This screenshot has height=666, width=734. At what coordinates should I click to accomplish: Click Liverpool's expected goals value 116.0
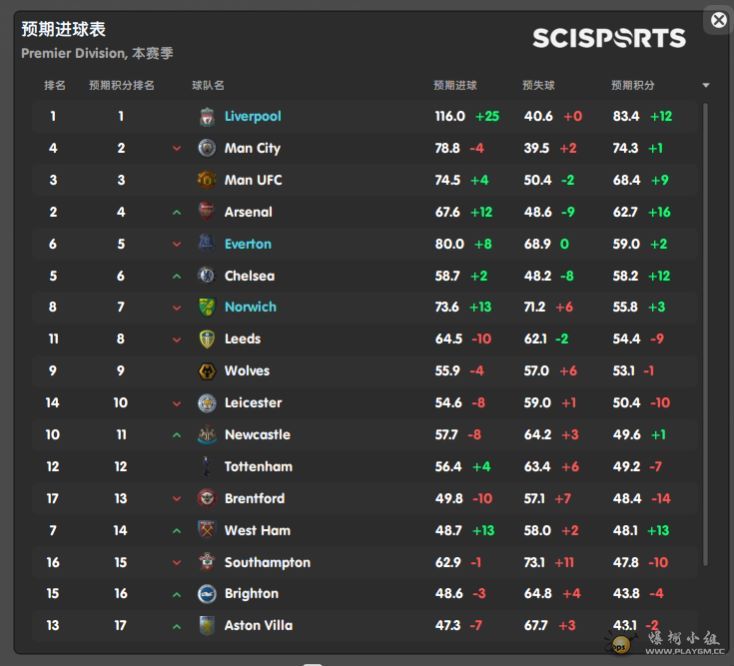[x=450, y=116]
